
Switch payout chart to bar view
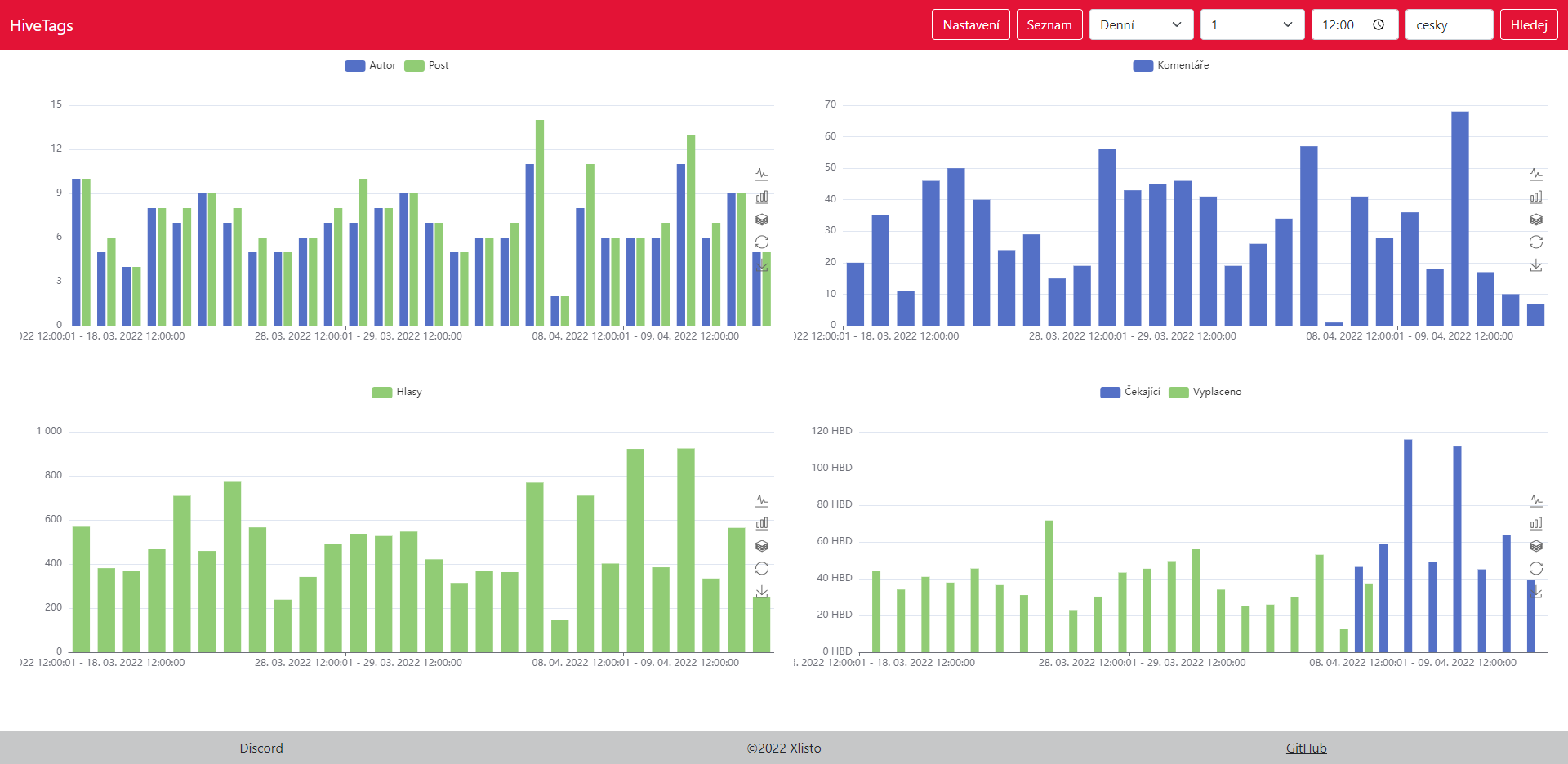click(x=1536, y=523)
